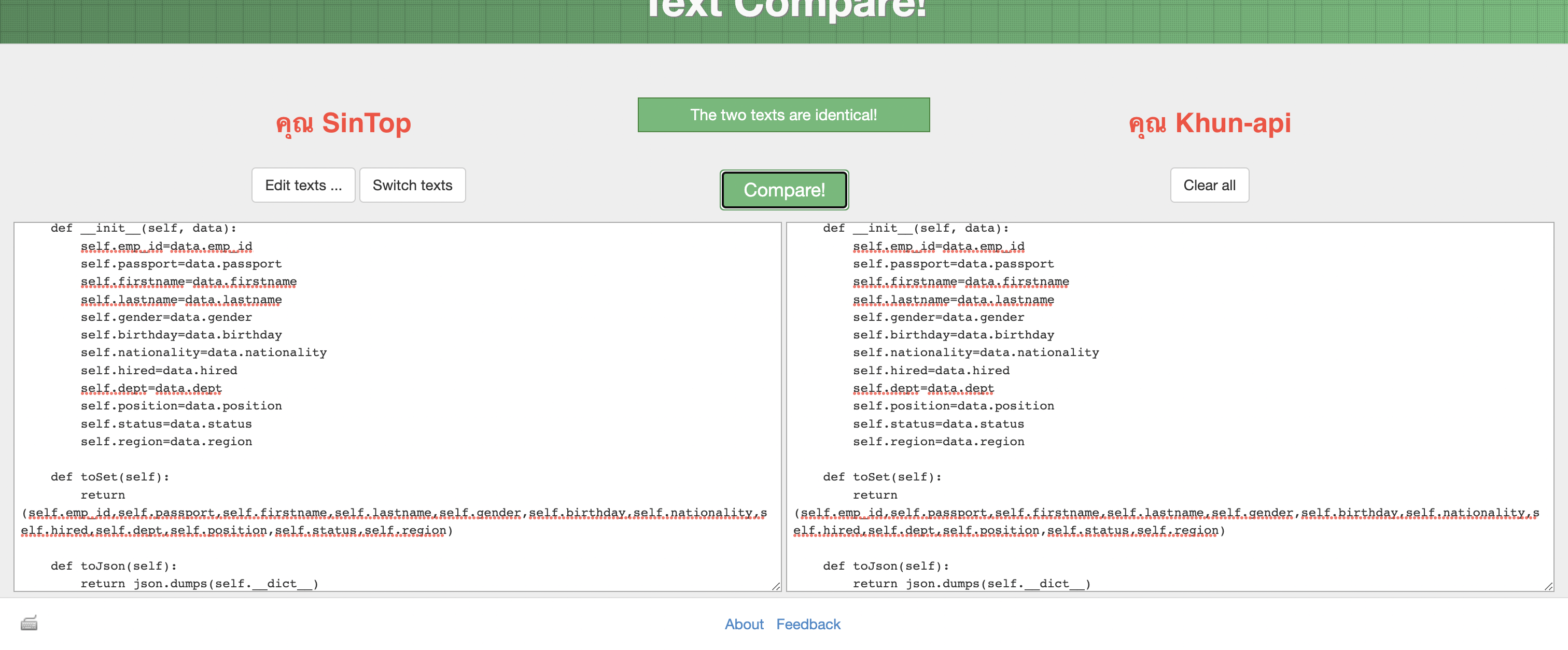Screen dimensions: 1568x650
Task: Click the คุณ Khun-api heading
Action: 1210,123
